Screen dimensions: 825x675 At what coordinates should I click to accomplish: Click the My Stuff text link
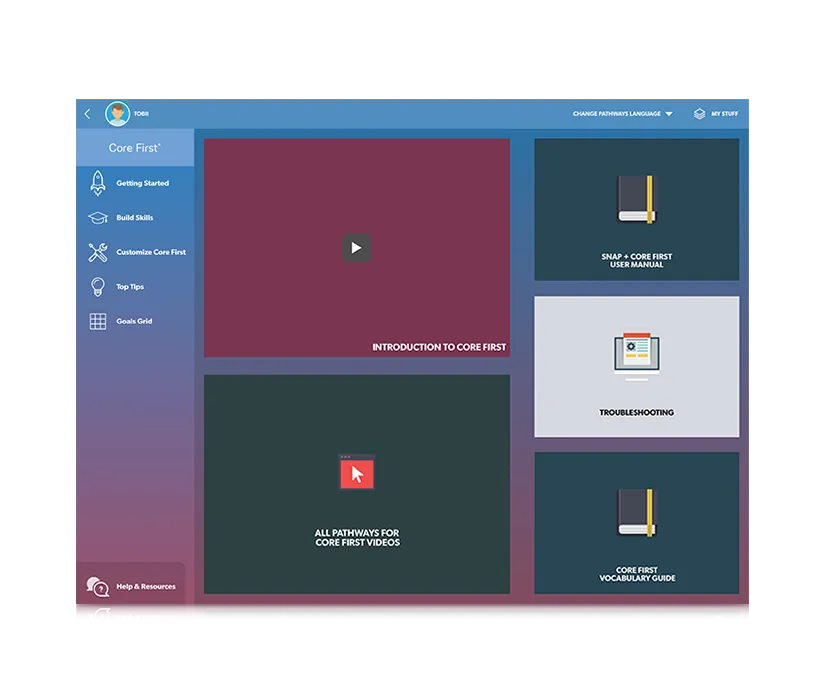tap(725, 114)
